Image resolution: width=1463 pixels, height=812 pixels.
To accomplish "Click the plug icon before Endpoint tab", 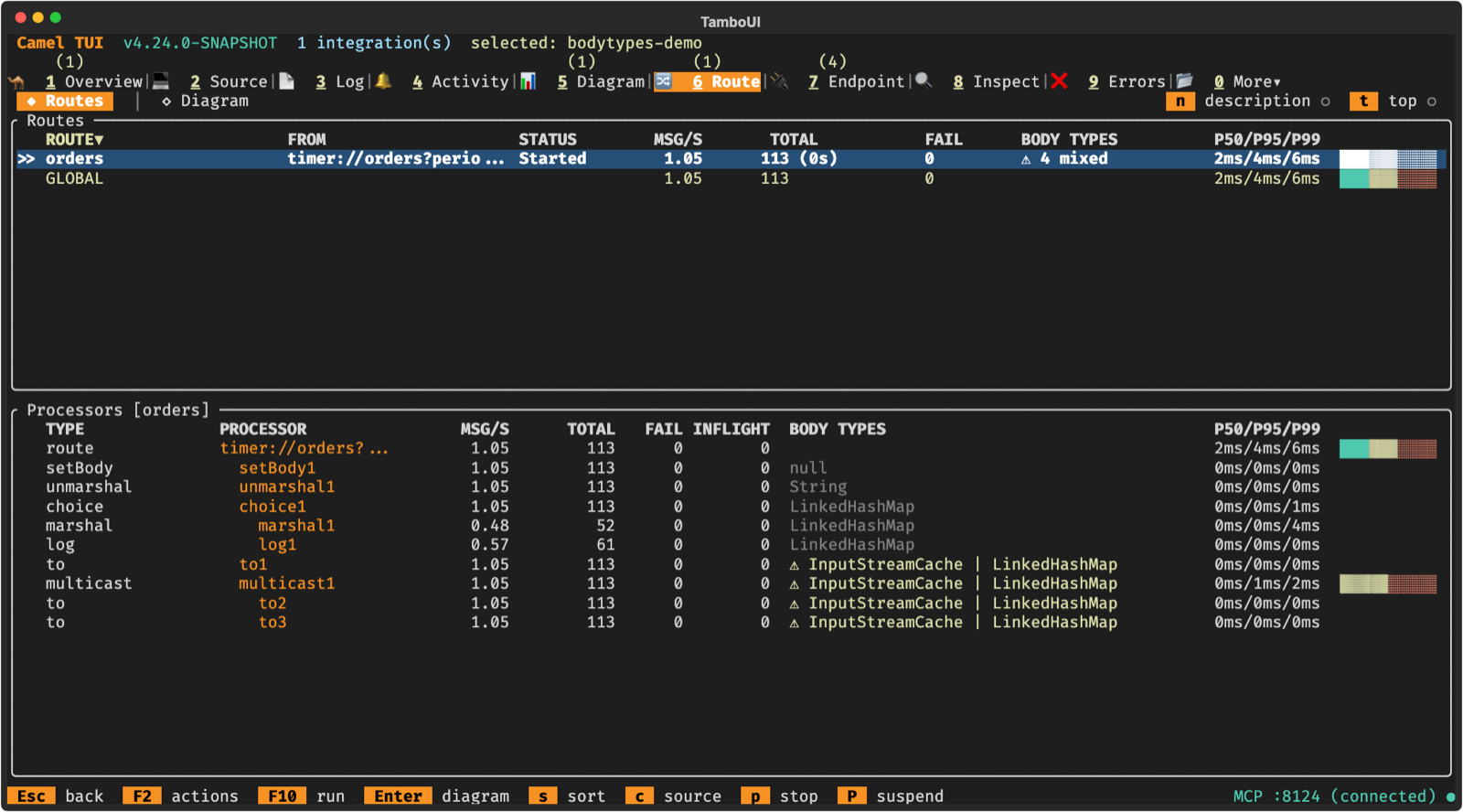I will 779,81.
